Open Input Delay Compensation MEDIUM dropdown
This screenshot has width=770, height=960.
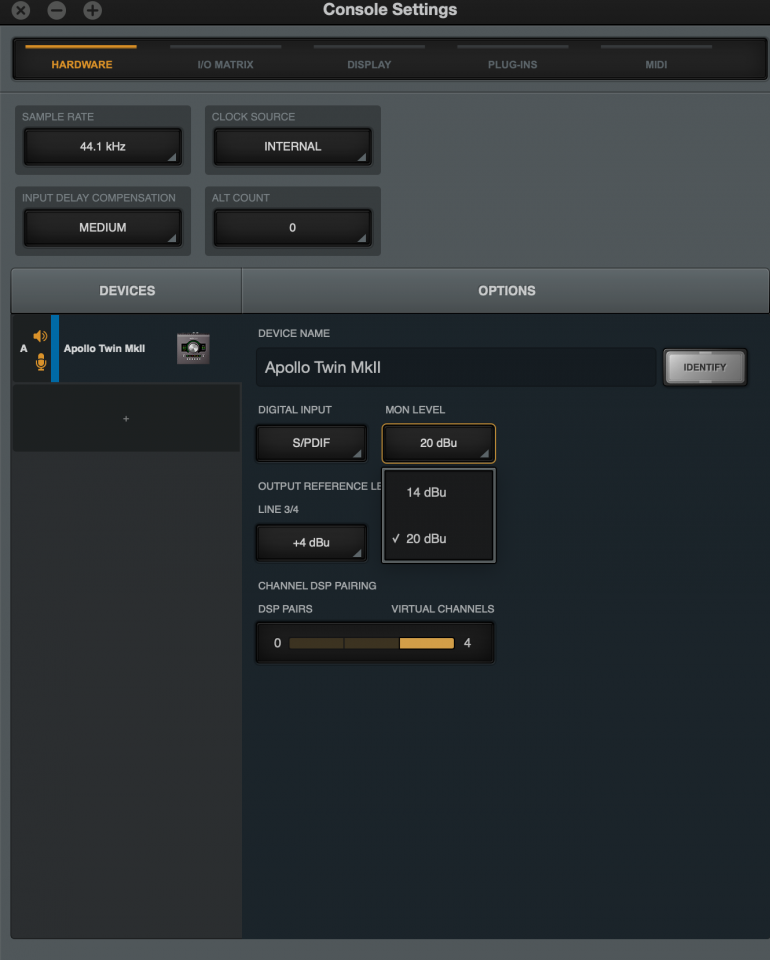click(x=103, y=228)
